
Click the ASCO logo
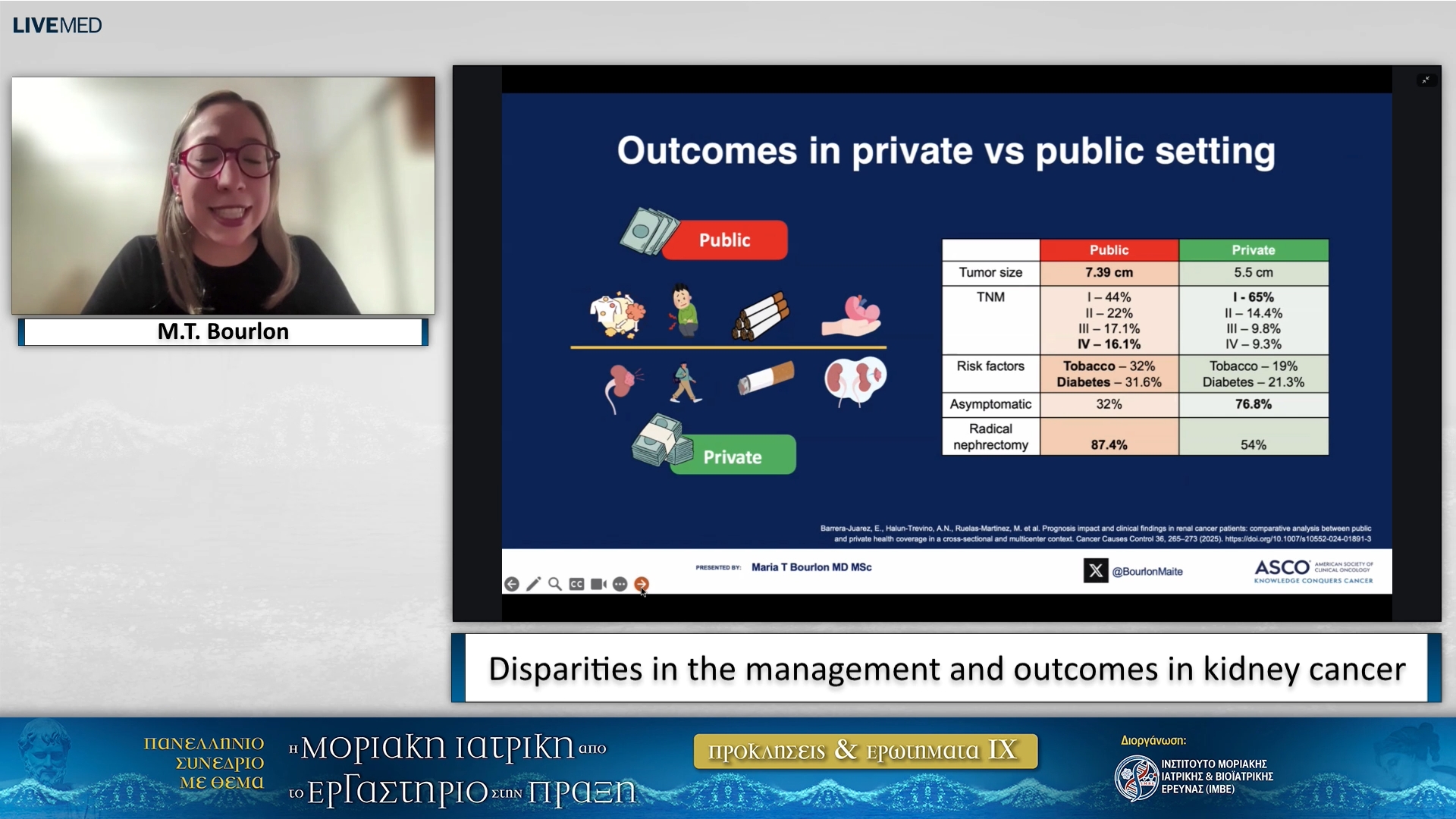pyautogui.click(x=1313, y=571)
